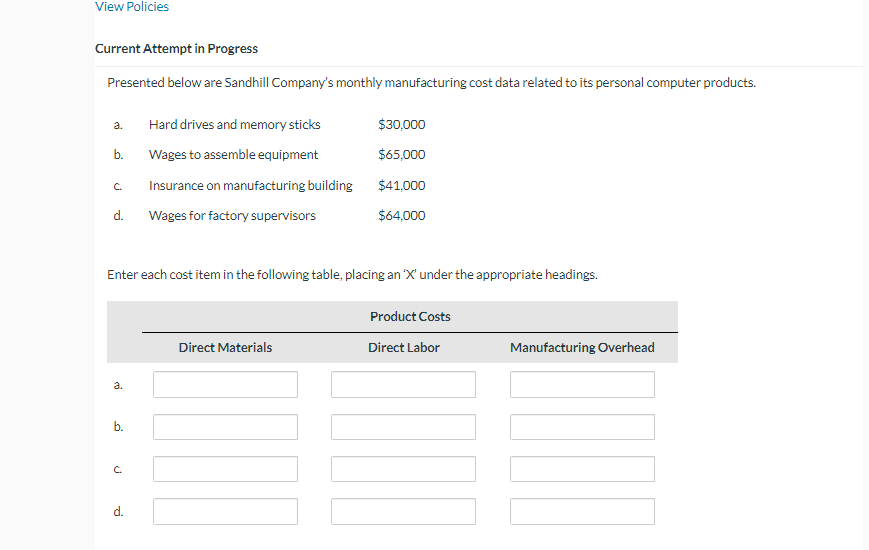This screenshot has width=869, height=550.
Task: Click Direct Materials field for row c
Action: 225,469
